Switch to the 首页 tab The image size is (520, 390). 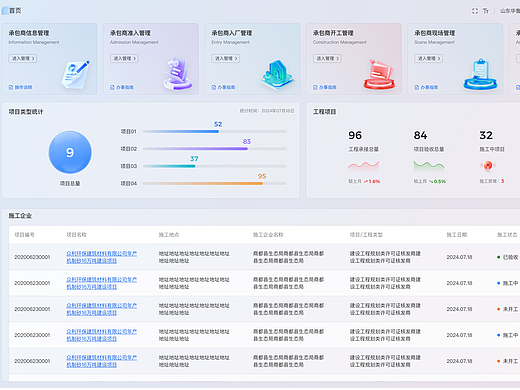[15, 11]
